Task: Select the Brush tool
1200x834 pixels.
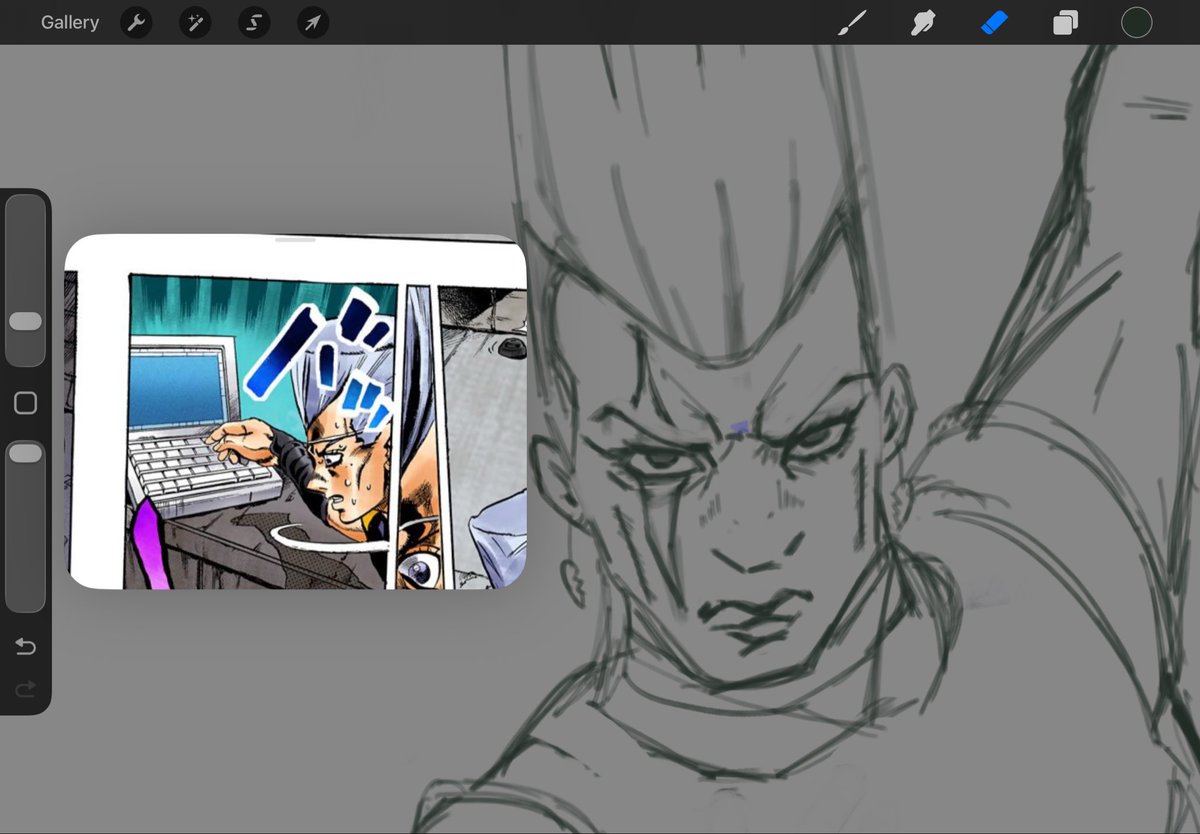Action: (851, 22)
